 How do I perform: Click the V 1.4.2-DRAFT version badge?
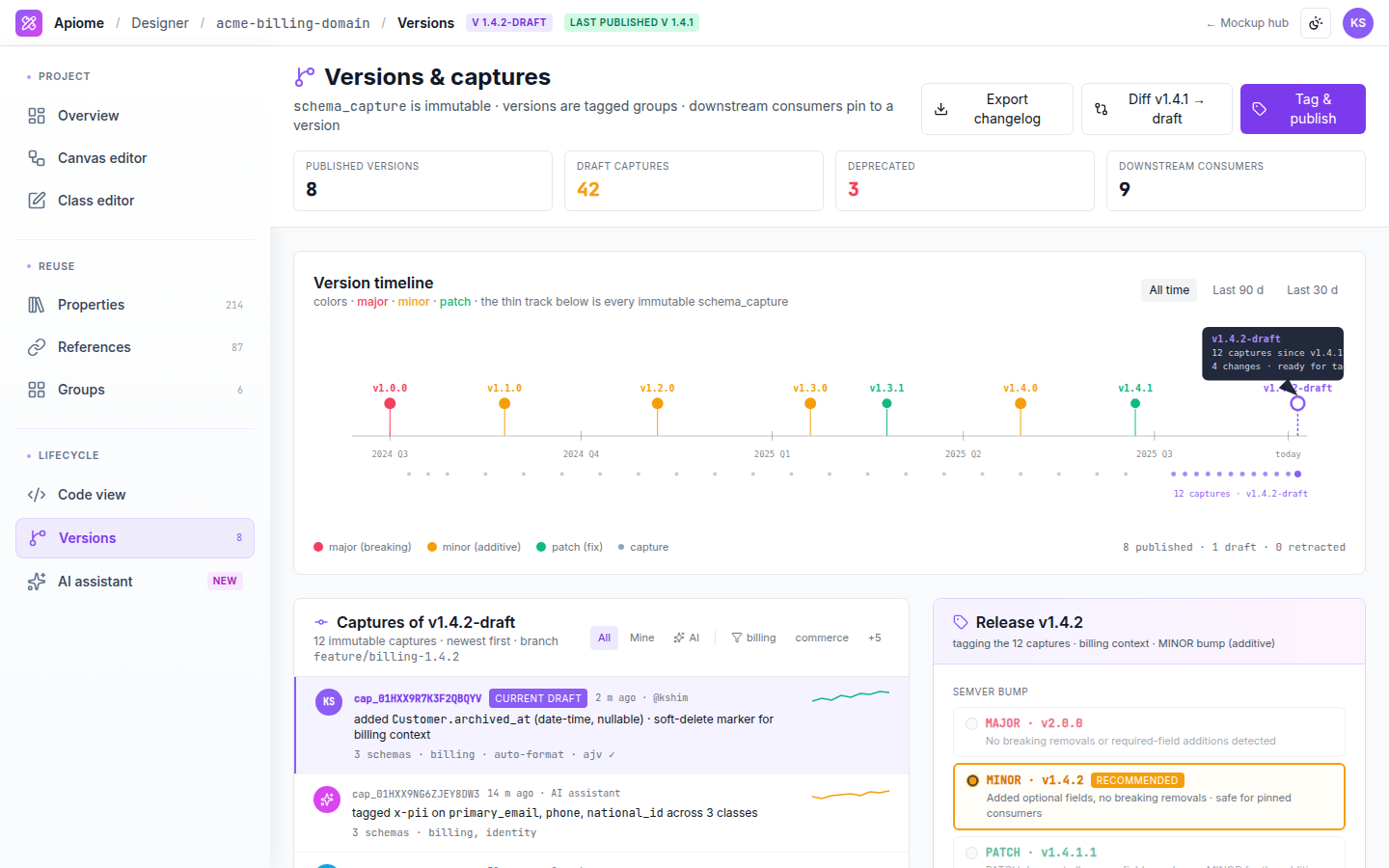[x=509, y=22]
